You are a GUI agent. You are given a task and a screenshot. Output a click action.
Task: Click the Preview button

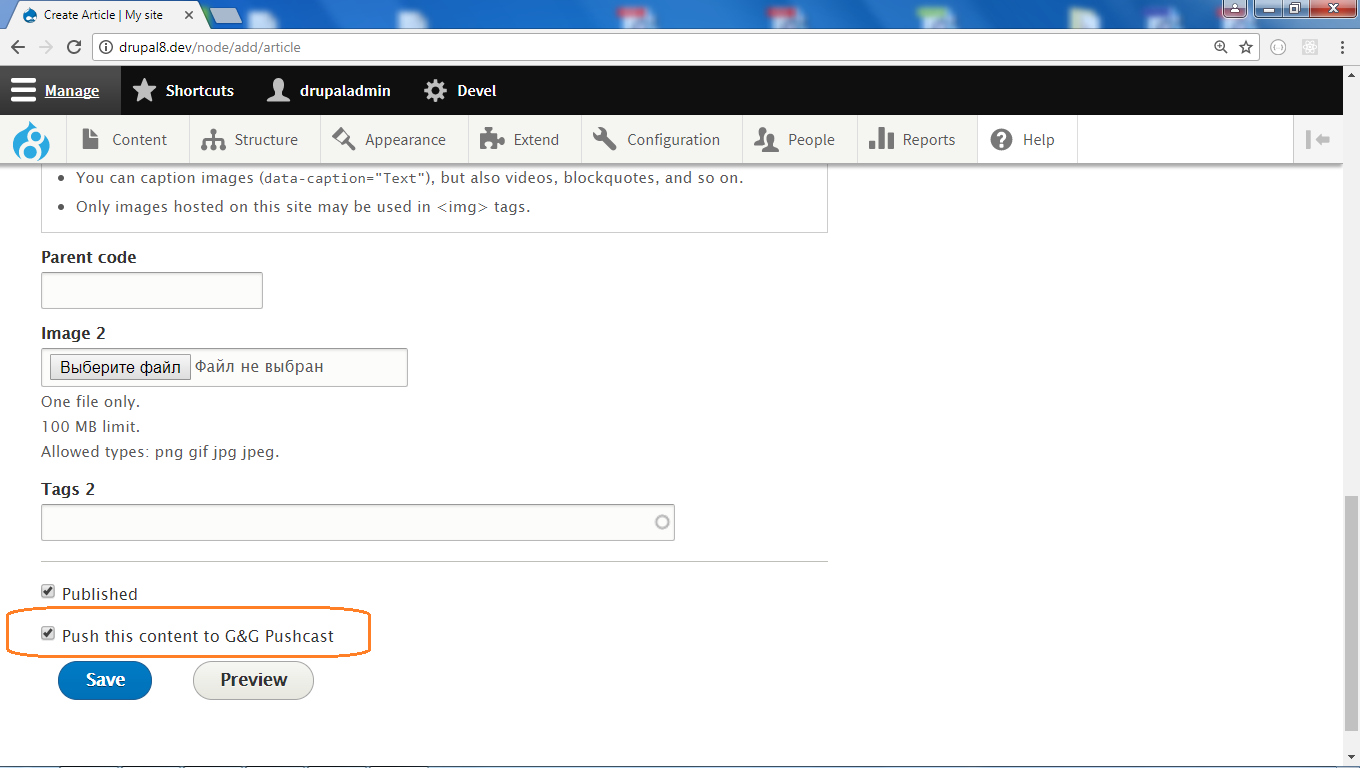tap(252, 680)
